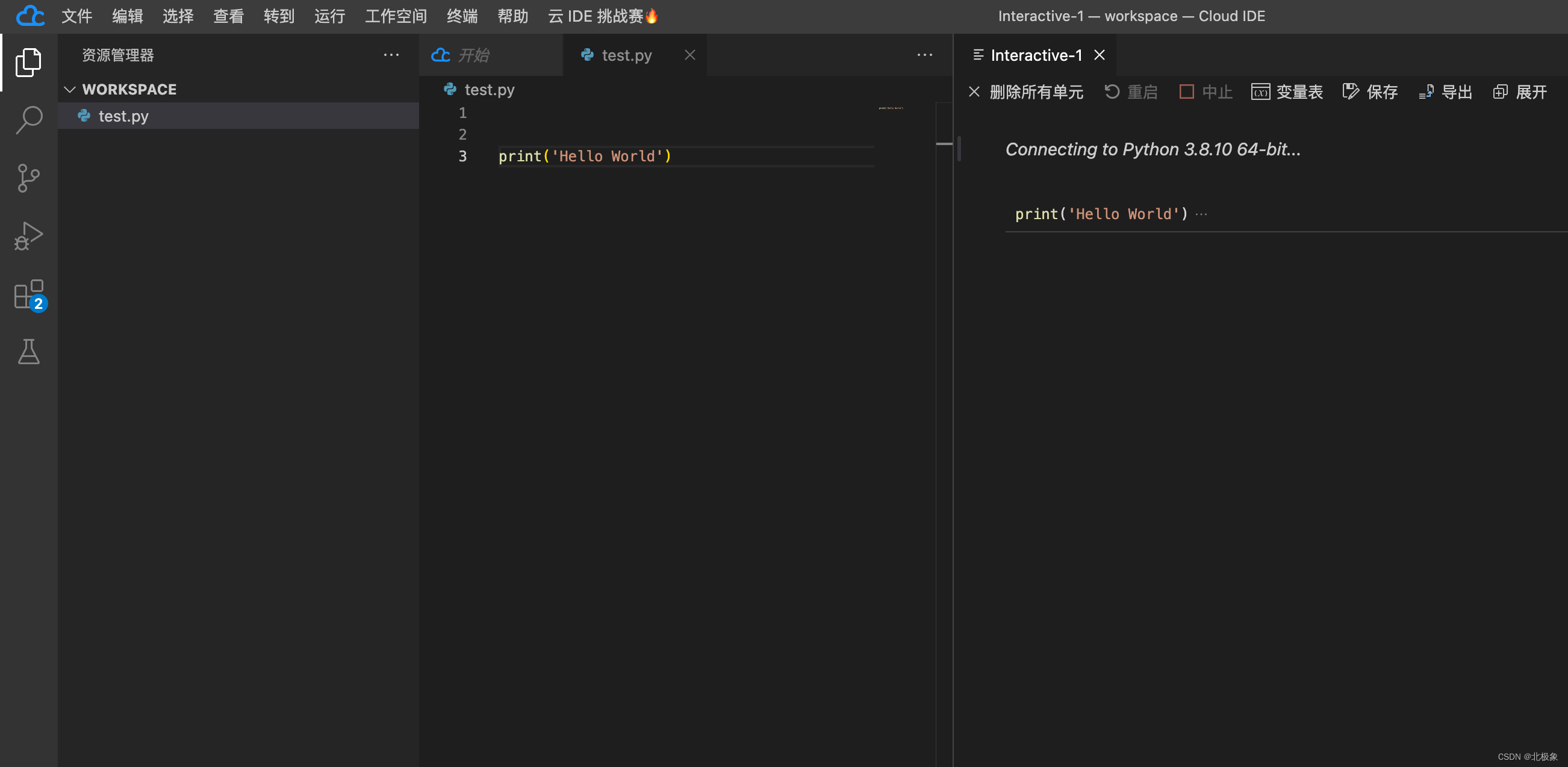Open the 查看 menu
This screenshot has width=1568, height=767.
click(228, 16)
